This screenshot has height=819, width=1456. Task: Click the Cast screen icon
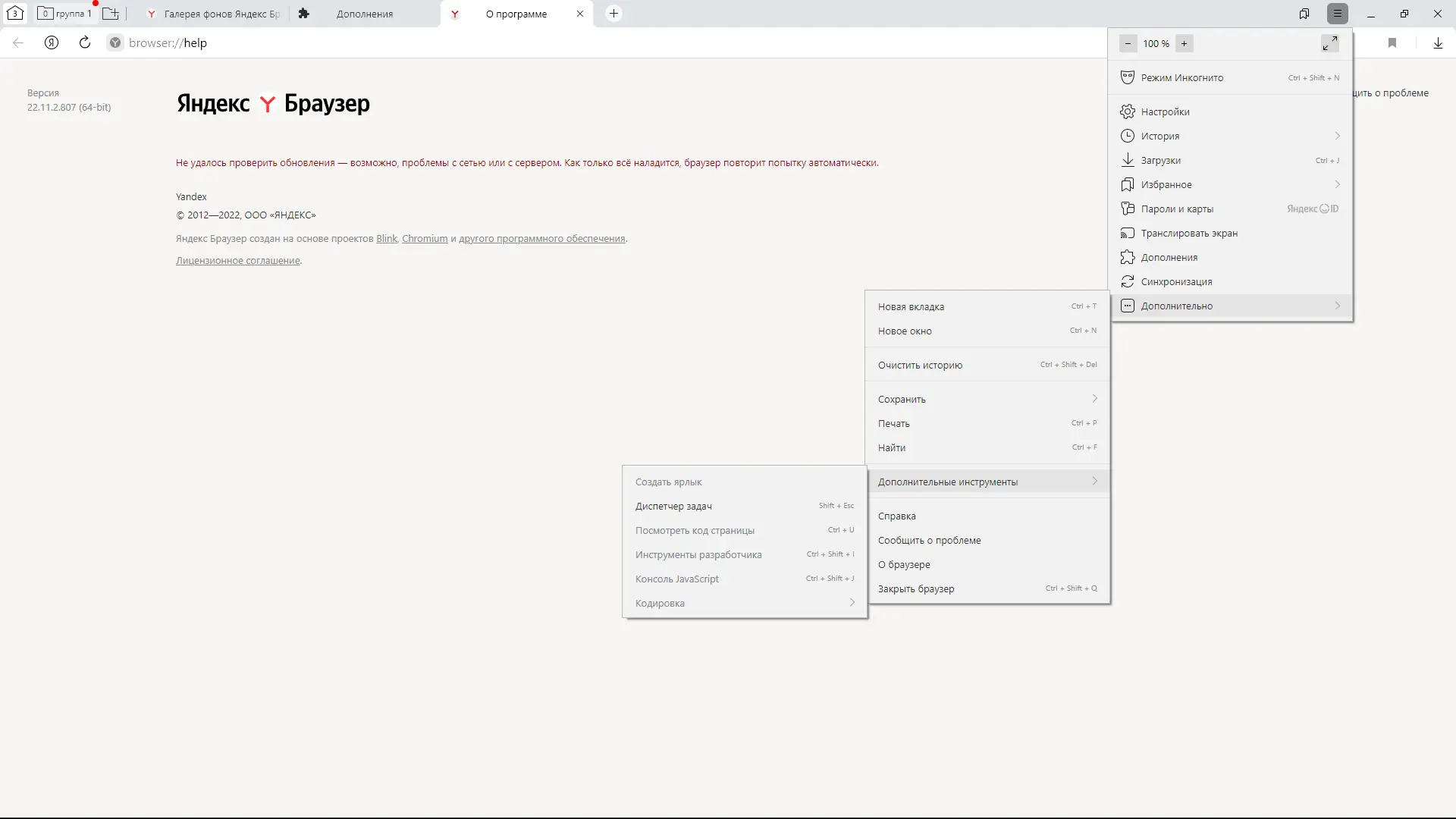click(x=1128, y=233)
